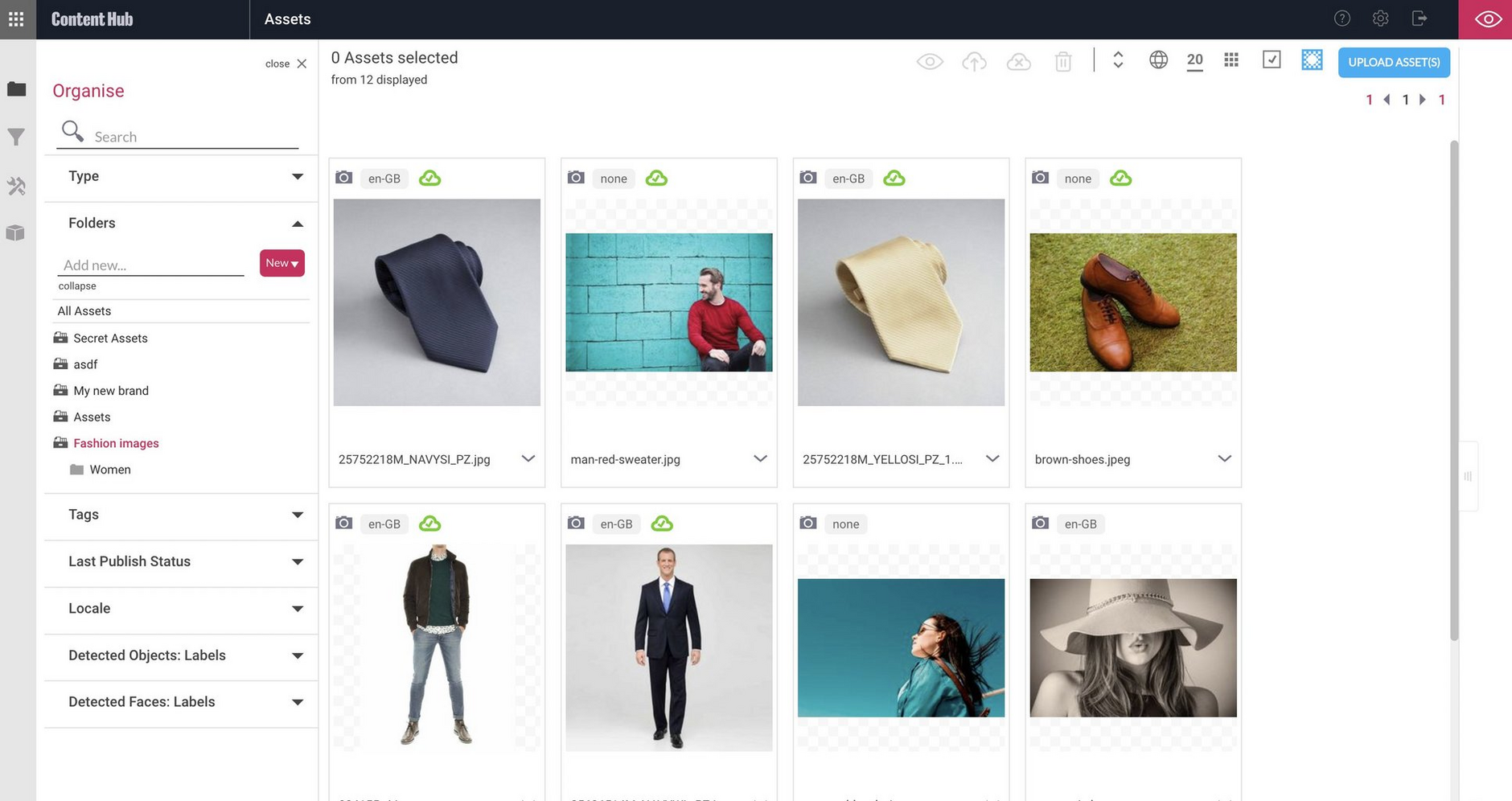Click the collapse link under folders
The image size is (1512, 801).
coord(77,285)
